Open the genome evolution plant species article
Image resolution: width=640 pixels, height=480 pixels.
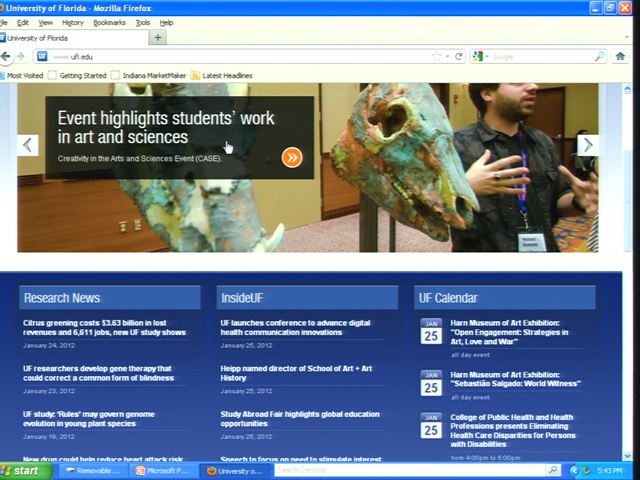tap(89, 419)
